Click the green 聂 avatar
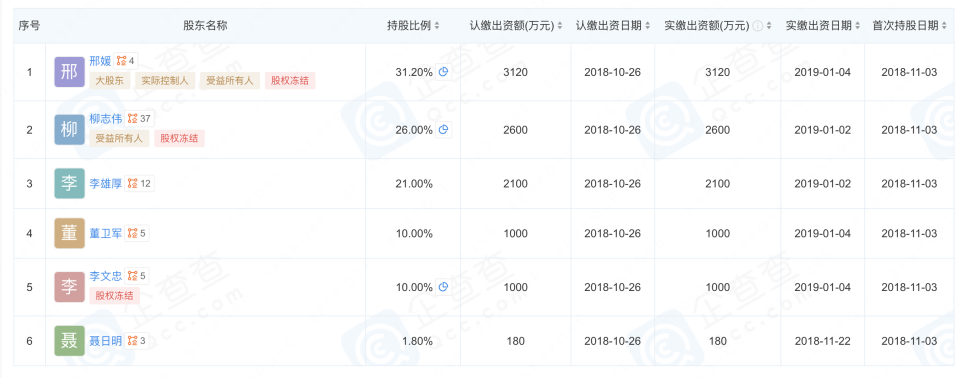The width and height of the screenshot is (960, 378). (69, 341)
